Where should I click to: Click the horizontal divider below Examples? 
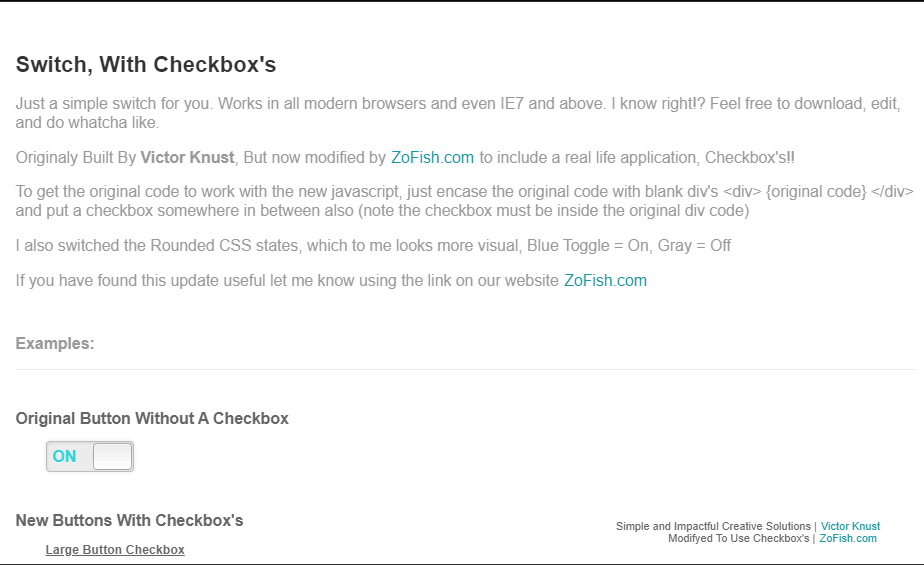(x=466, y=369)
